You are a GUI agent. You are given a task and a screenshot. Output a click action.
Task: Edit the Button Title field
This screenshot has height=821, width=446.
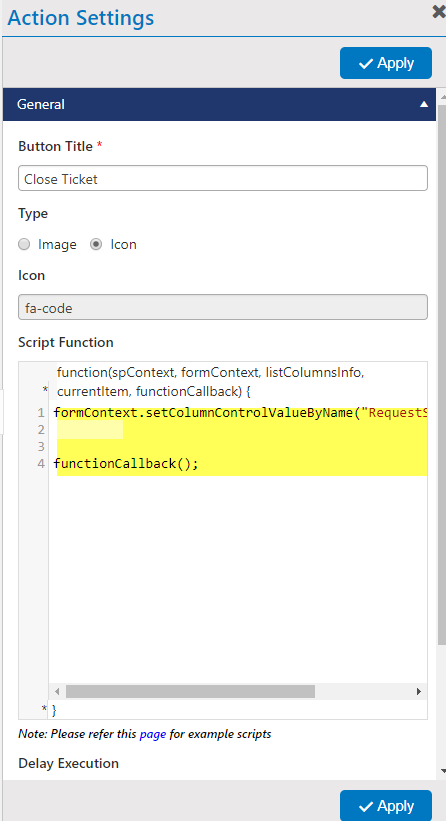point(223,179)
